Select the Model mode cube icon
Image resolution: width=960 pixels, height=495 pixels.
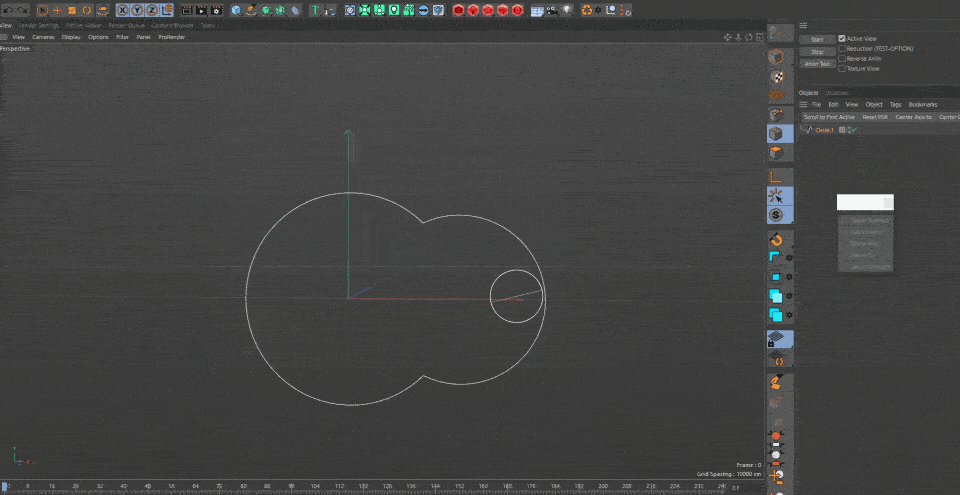coord(776,57)
